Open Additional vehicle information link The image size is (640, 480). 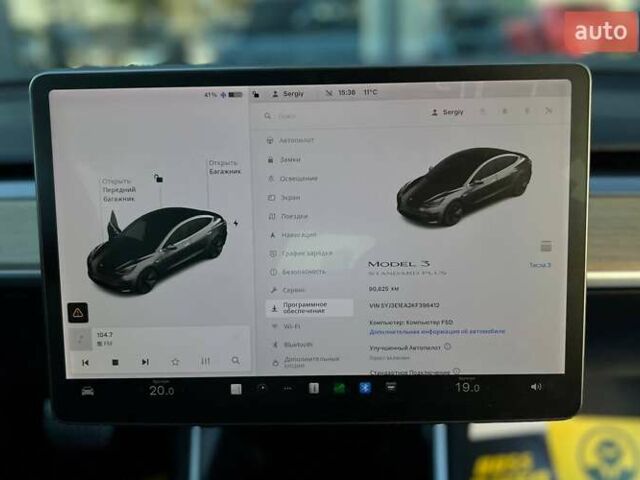coord(437,331)
